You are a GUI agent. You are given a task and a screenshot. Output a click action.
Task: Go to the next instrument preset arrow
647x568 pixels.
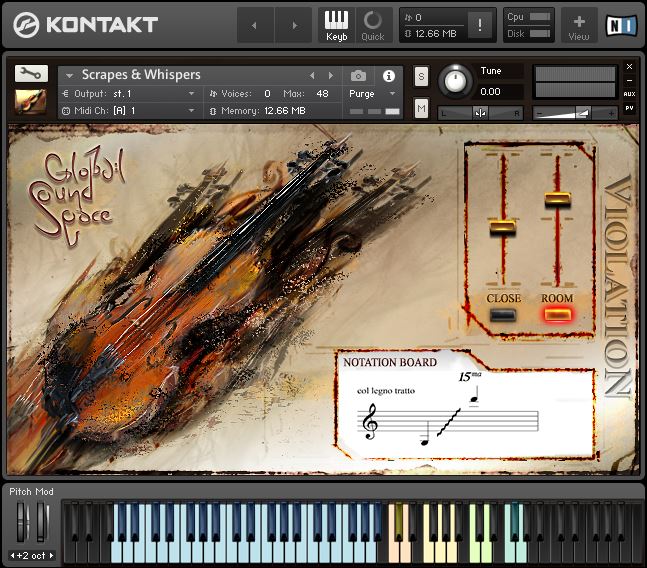coord(330,75)
